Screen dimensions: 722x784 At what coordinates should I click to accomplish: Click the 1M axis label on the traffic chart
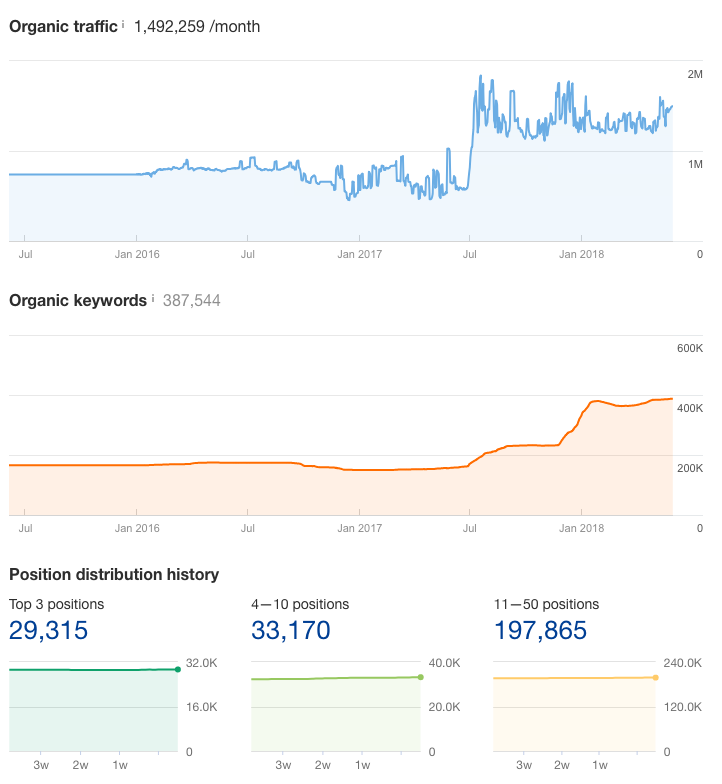pyautogui.click(x=695, y=164)
